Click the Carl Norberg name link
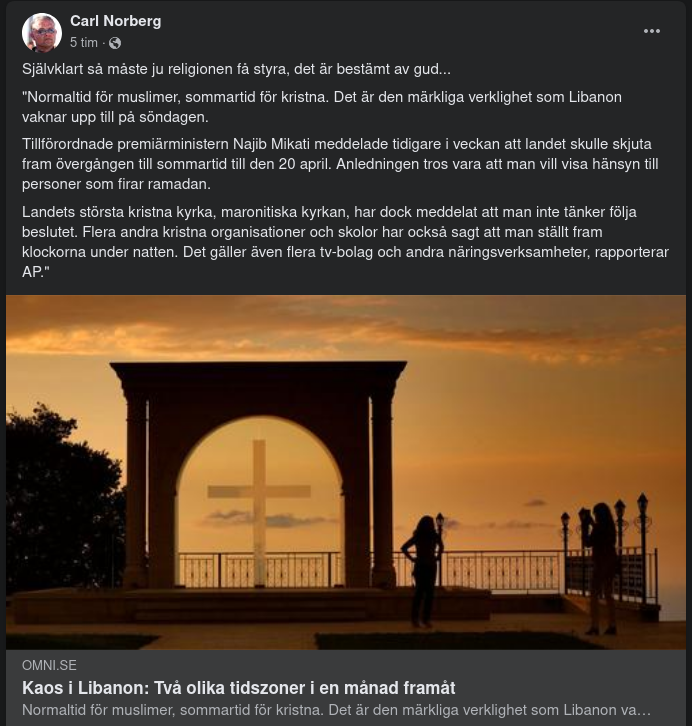This screenshot has height=726, width=692. (x=115, y=21)
